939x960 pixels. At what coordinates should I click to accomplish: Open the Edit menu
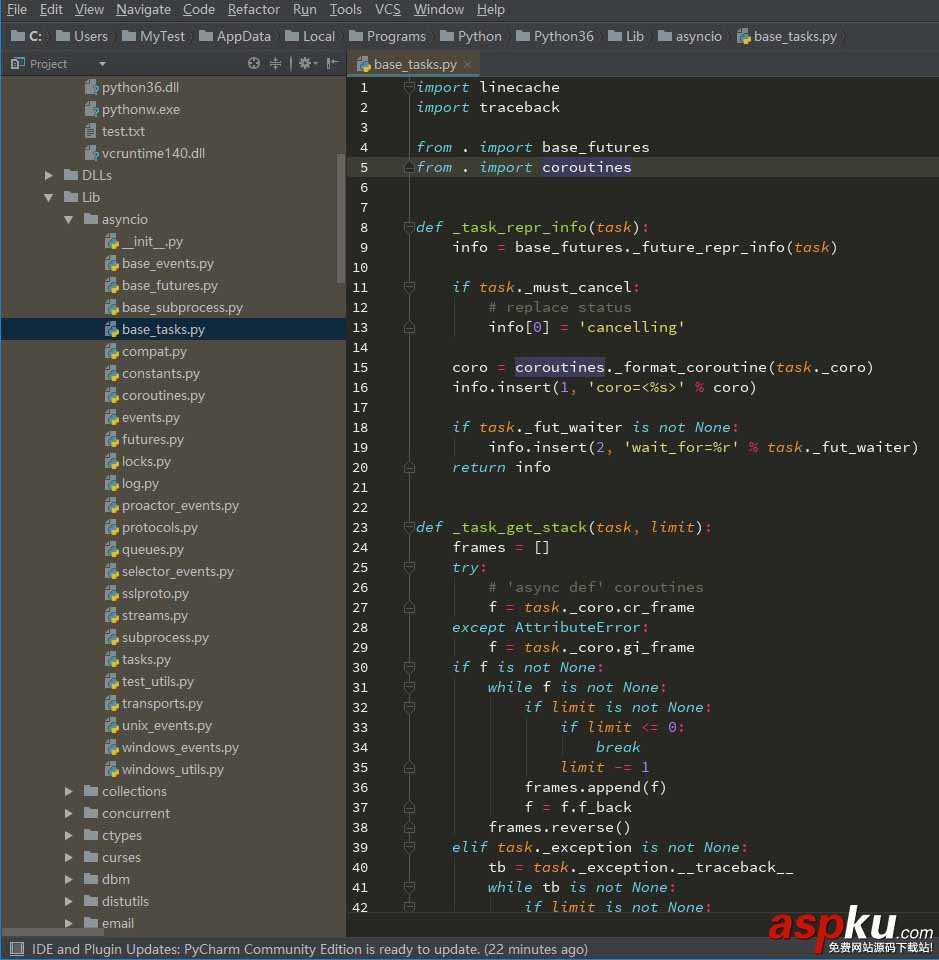[x=51, y=9]
